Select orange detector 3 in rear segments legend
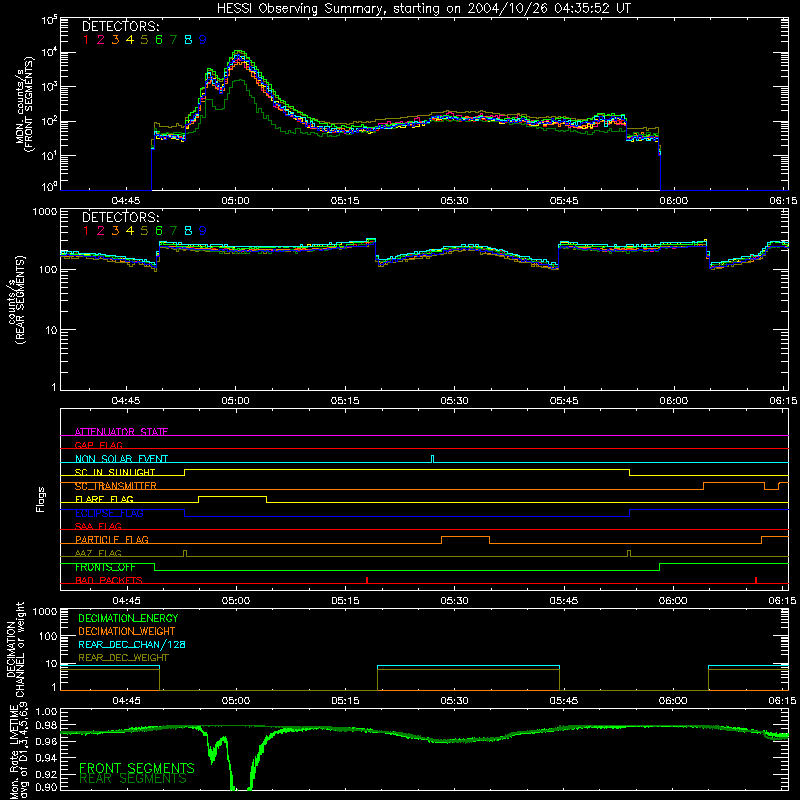Screen dimensions: 800x800 click(115, 231)
